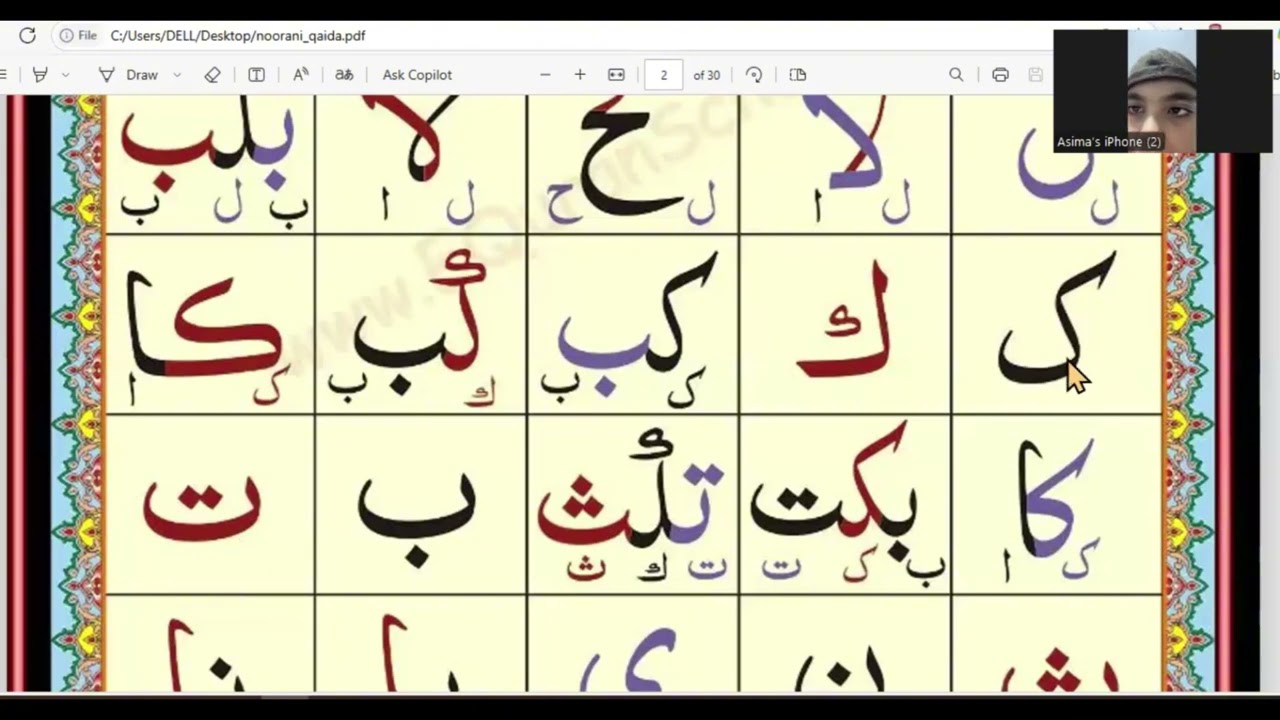Click the 'of 30' page count text
The width and height of the screenshot is (1280, 720).
coord(707,75)
